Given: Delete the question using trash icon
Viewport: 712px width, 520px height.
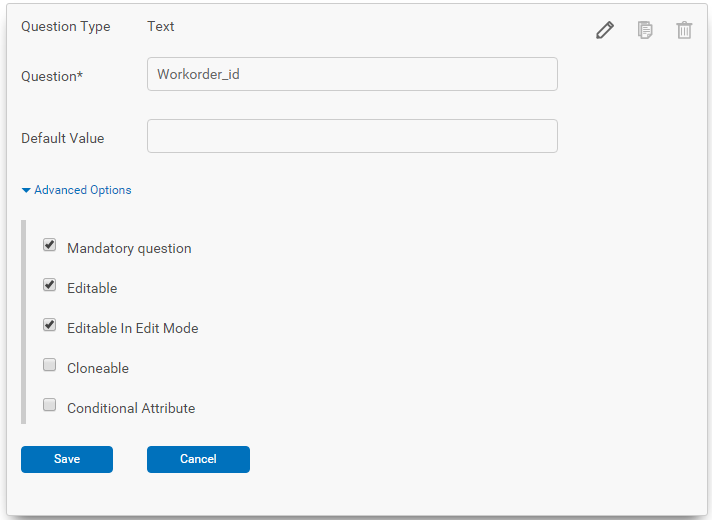Looking at the screenshot, I should 684,30.
